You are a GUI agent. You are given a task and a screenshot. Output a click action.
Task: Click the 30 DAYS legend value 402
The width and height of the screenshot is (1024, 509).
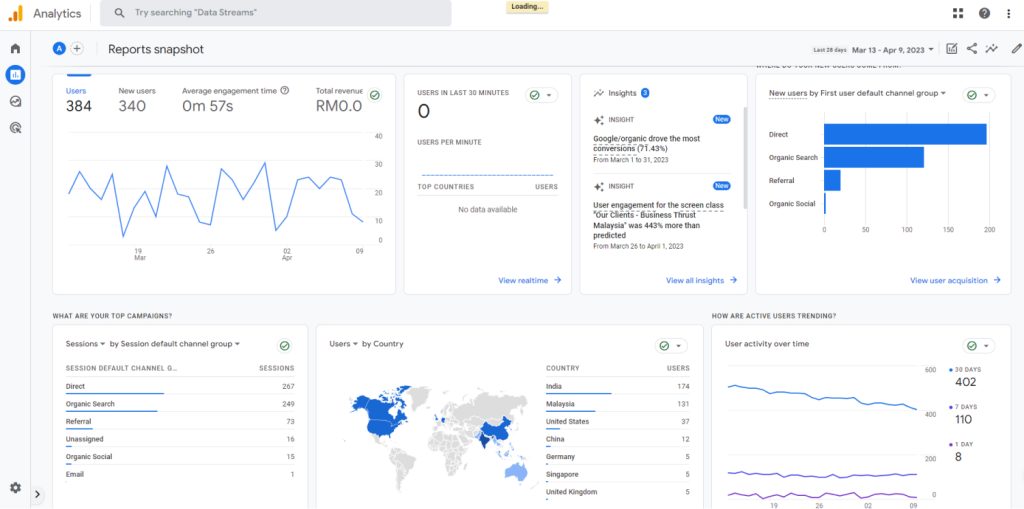[965, 382]
